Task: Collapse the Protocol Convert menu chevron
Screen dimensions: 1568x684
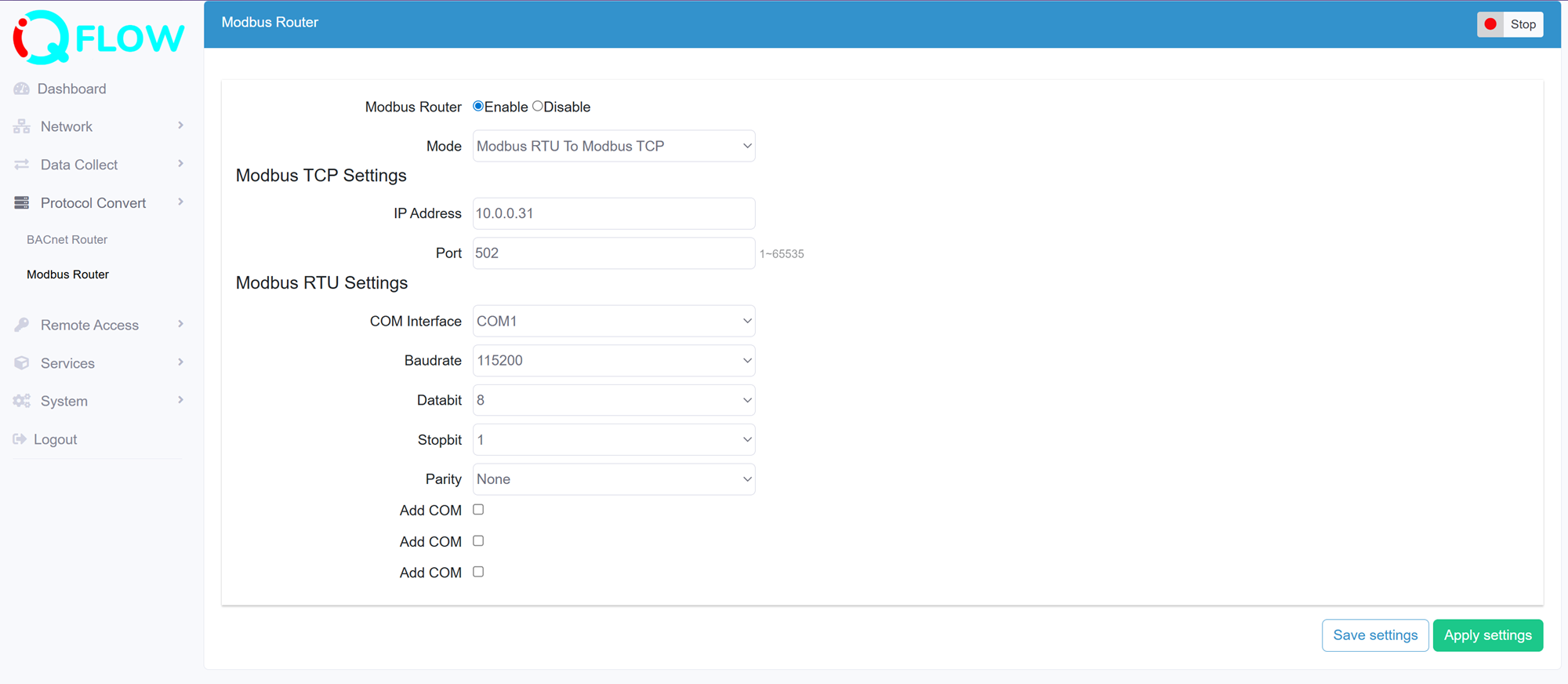Action: click(x=180, y=202)
